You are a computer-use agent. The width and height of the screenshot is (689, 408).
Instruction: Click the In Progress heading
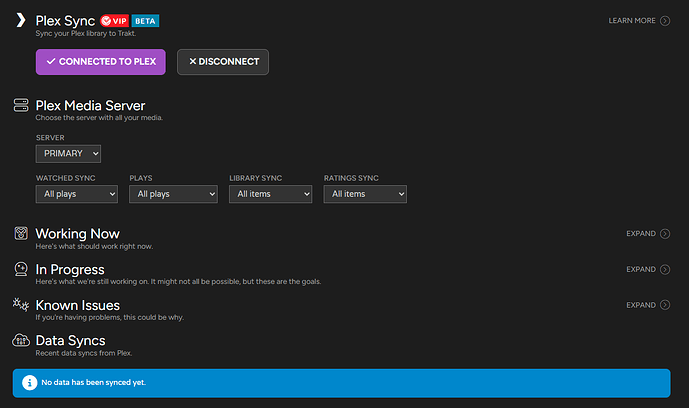click(x=70, y=269)
